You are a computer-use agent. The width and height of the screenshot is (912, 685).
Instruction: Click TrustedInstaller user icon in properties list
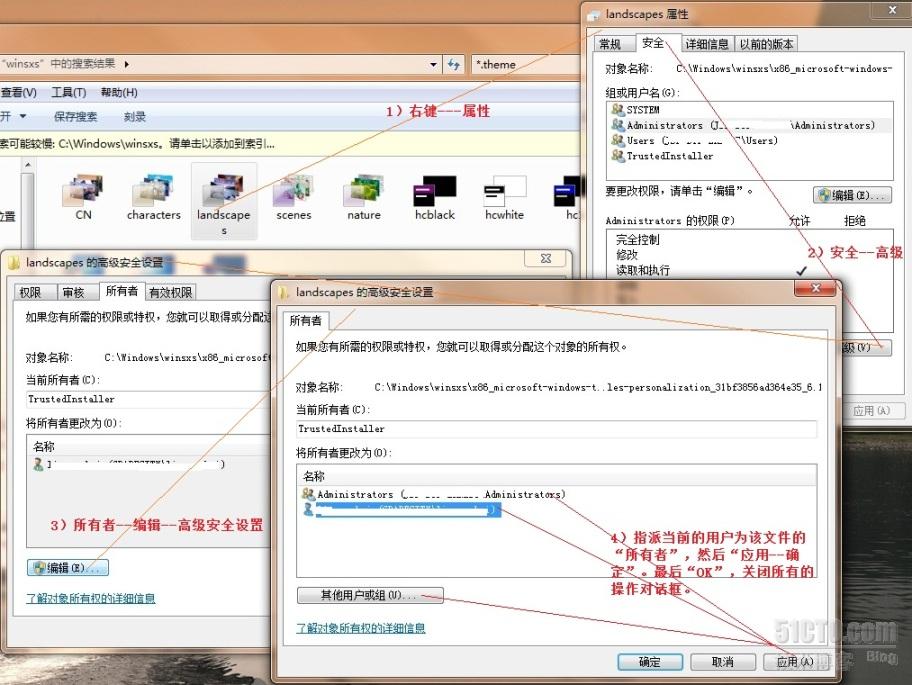618,156
